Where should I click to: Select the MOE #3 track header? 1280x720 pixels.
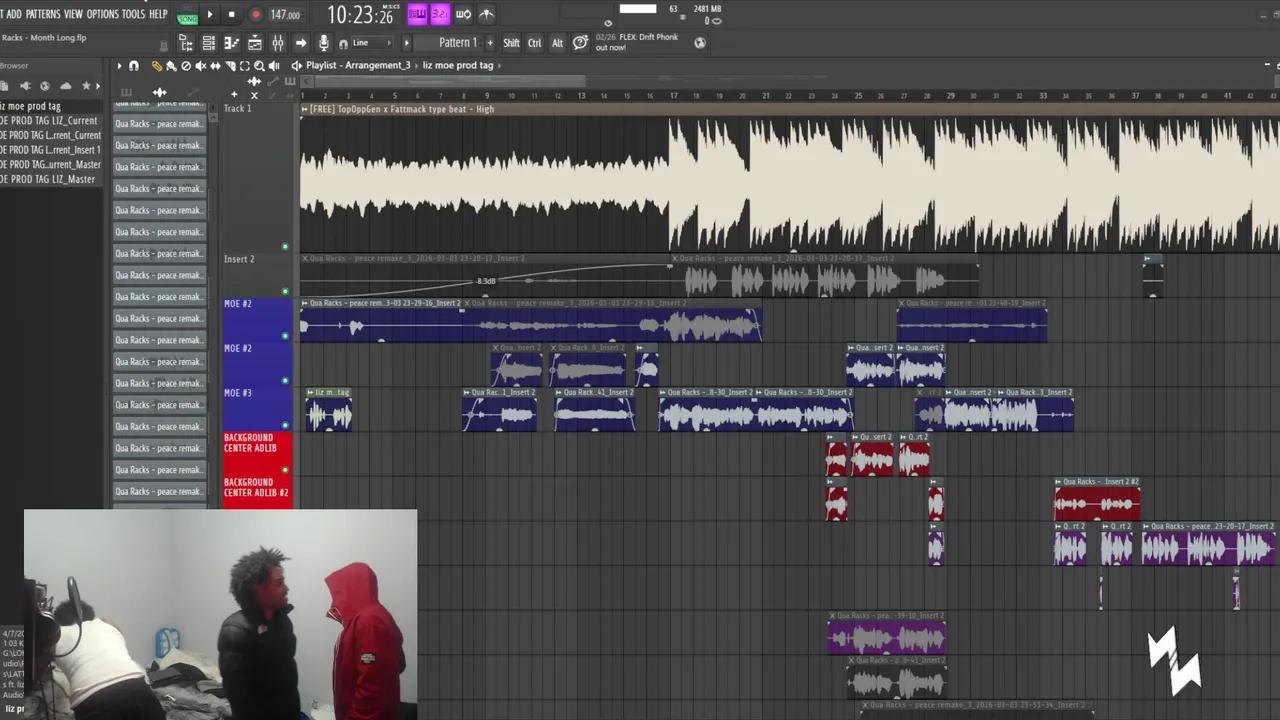(257, 408)
